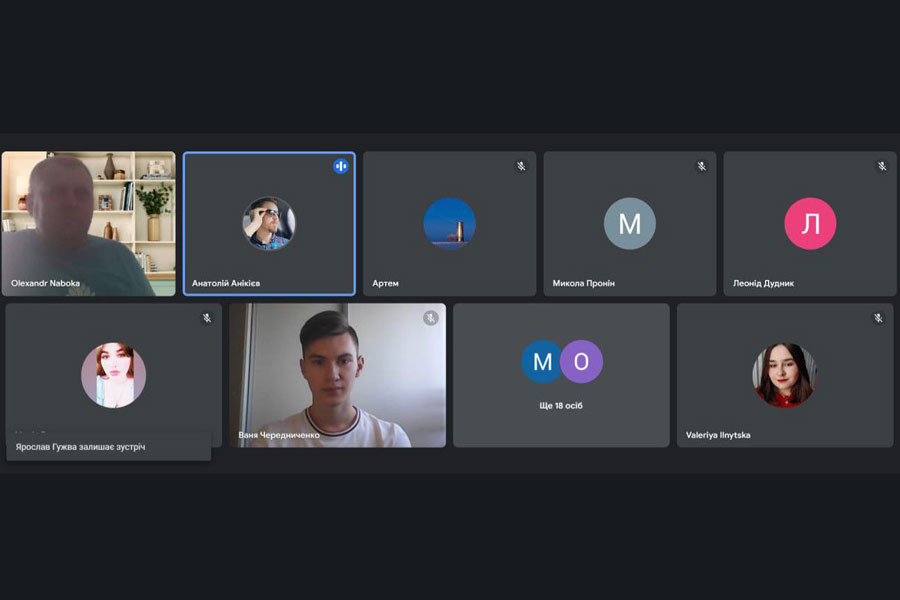
Task: Click the blue М avatar in the overflow tile
Action: [x=542, y=362]
